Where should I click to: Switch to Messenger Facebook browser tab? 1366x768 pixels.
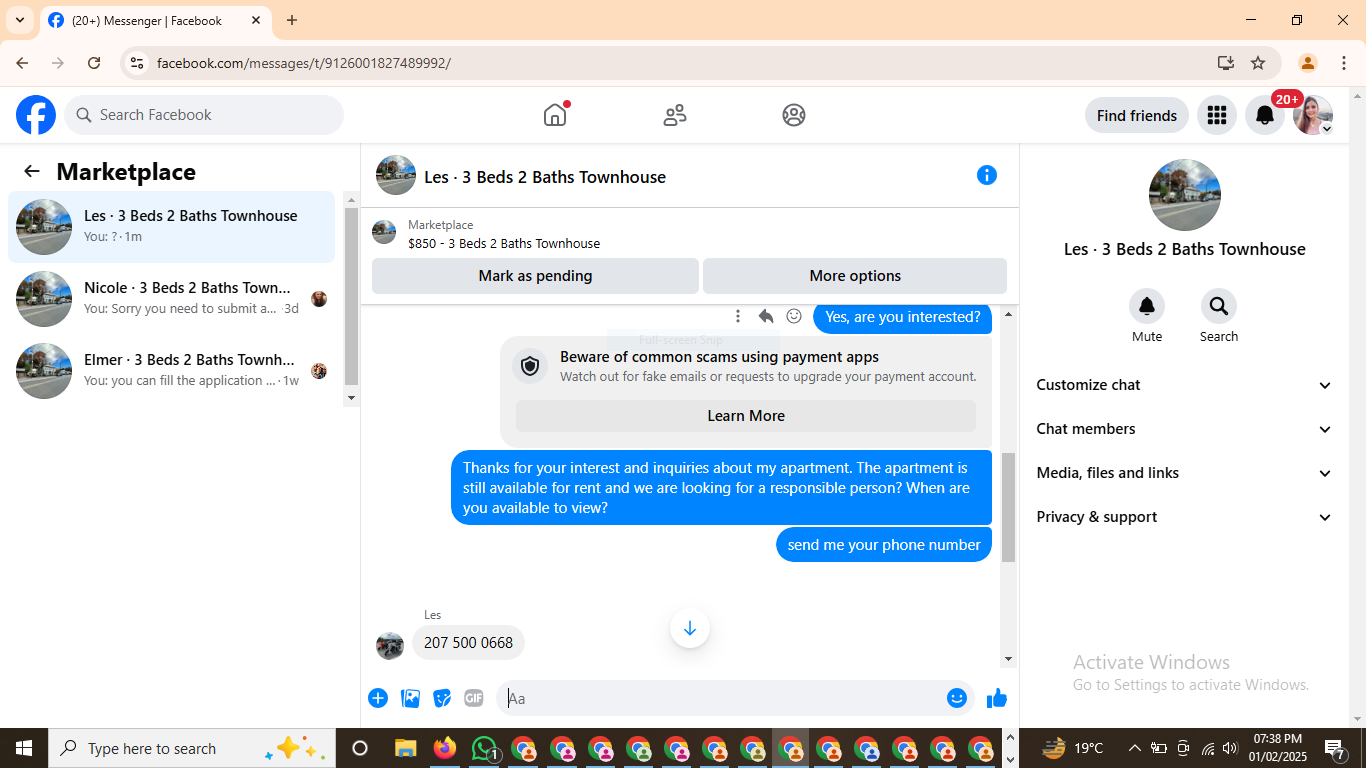click(154, 20)
